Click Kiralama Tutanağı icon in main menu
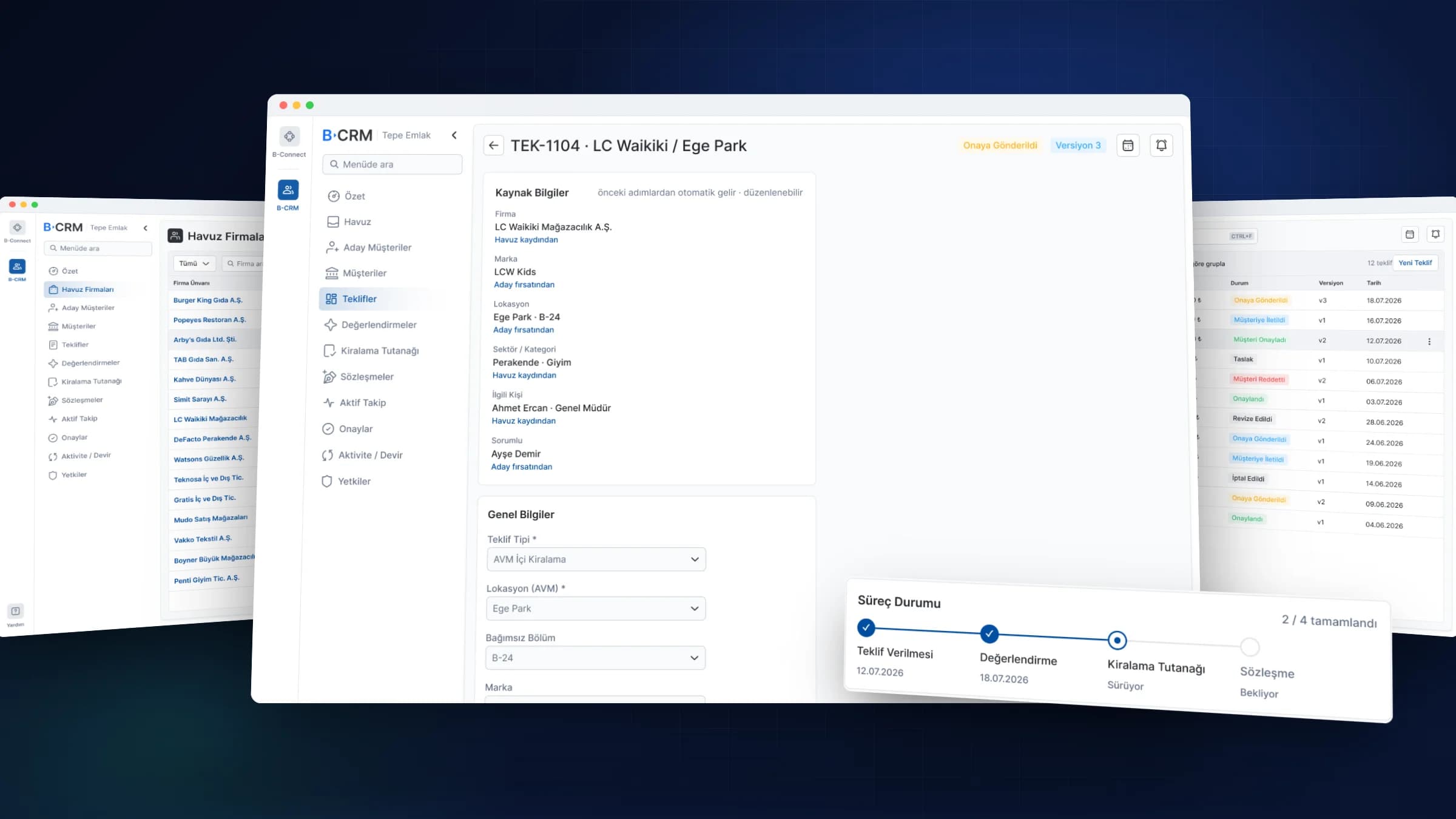The image size is (1456, 819). (x=329, y=351)
